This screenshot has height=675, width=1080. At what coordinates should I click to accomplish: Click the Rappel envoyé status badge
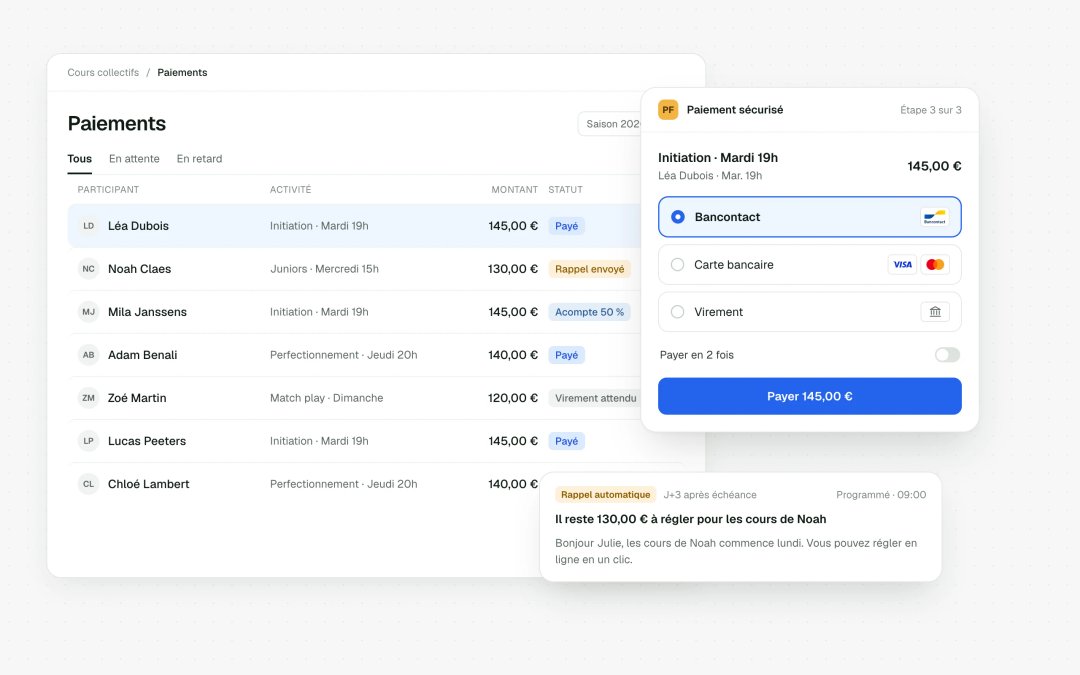[x=590, y=269]
